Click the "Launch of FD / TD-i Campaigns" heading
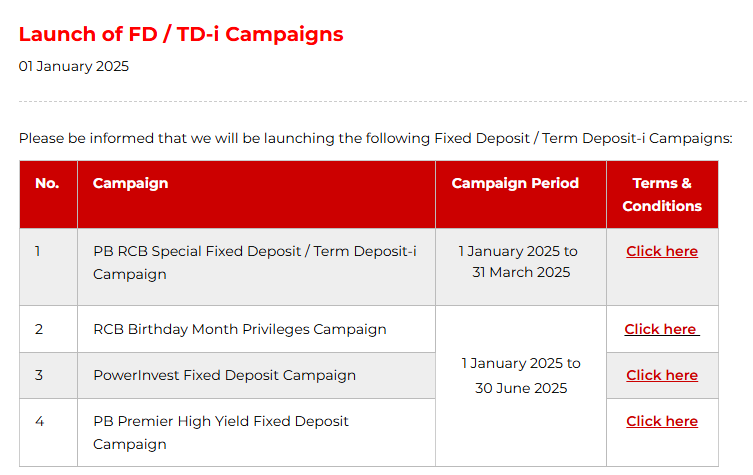The width and height of the screenshot is (753, 475). click(181, 34)
